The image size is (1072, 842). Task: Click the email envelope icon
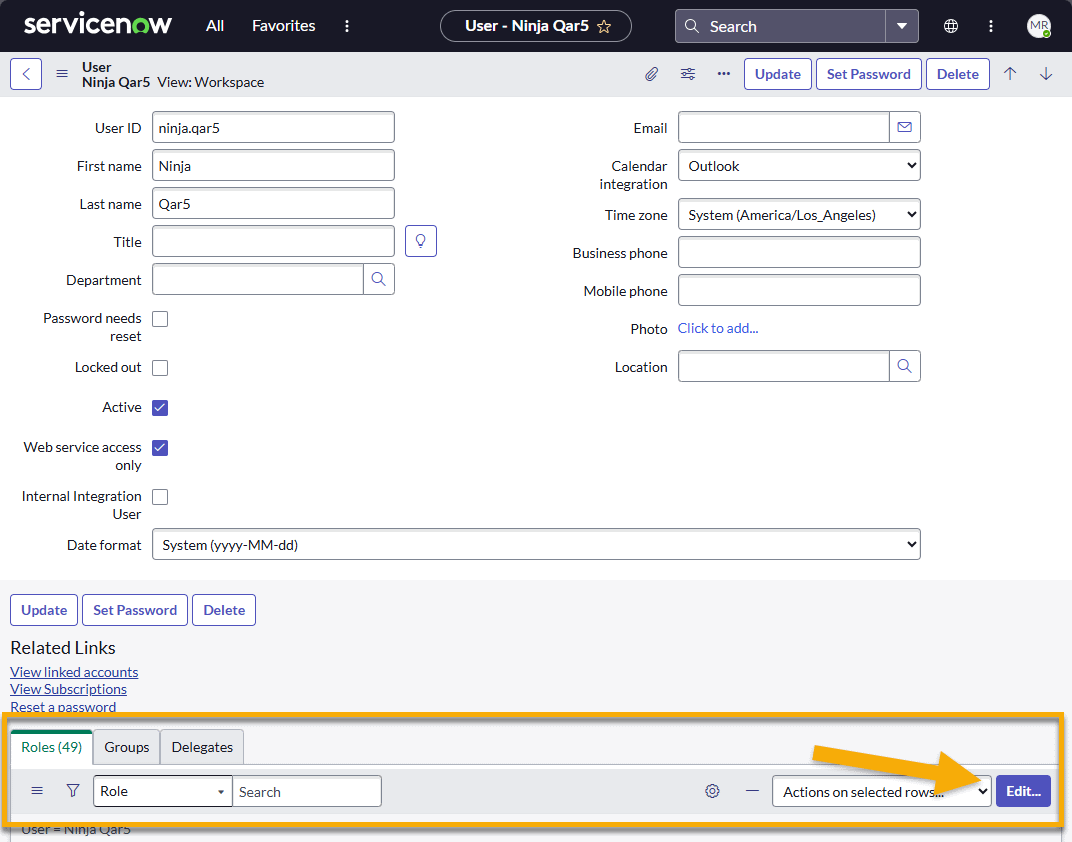pos(905,127)
